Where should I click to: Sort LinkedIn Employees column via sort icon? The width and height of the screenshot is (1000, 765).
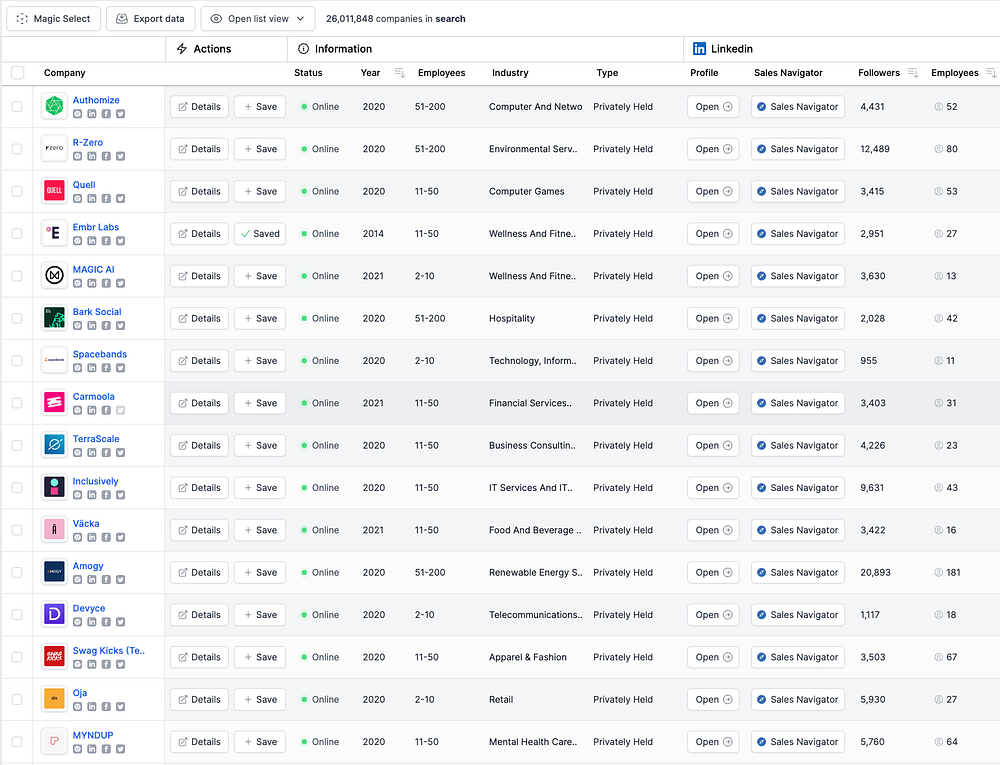click(x=991, y=73)
